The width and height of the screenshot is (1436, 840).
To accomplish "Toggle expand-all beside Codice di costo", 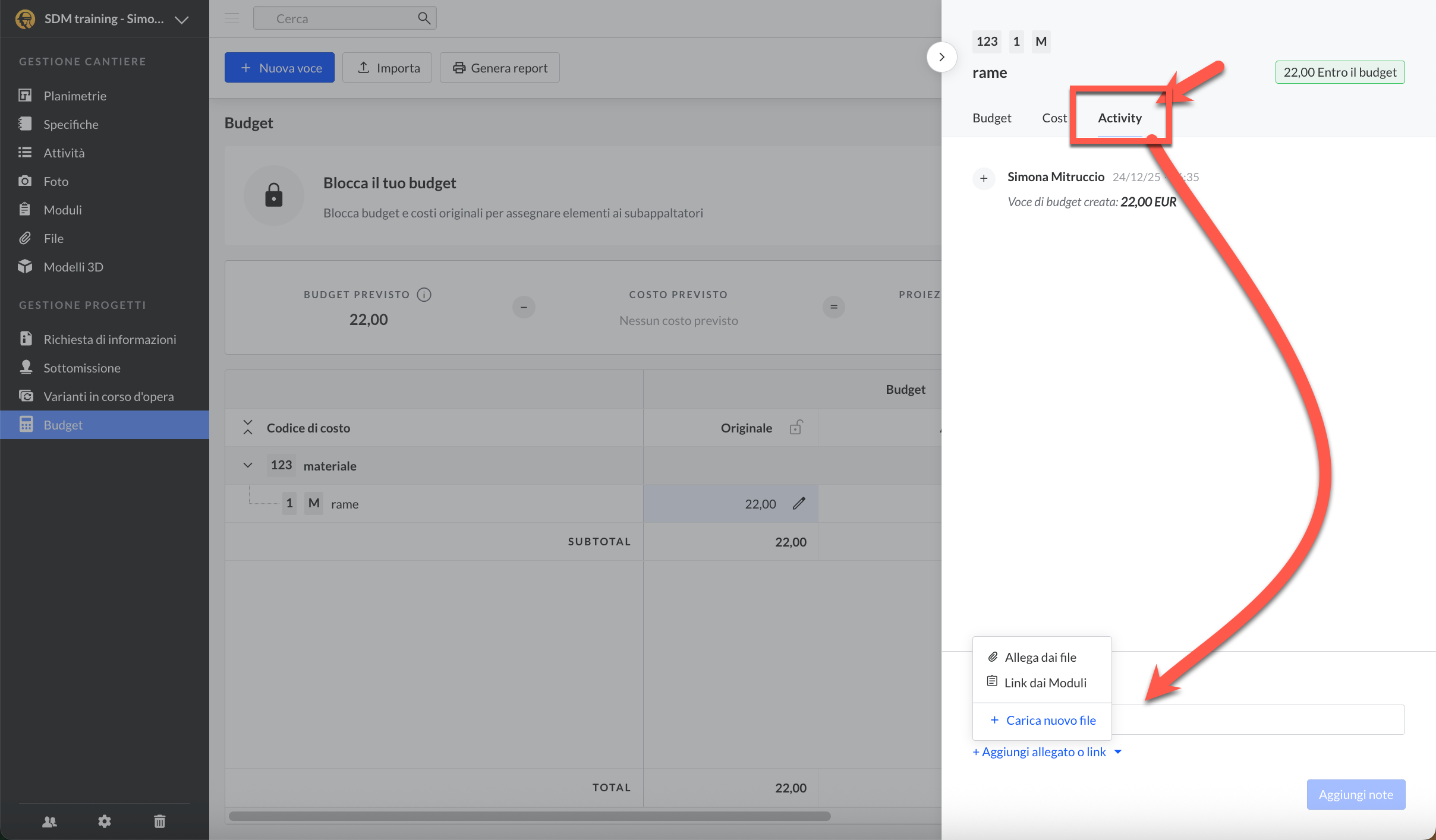I will (x=248, y=427).
